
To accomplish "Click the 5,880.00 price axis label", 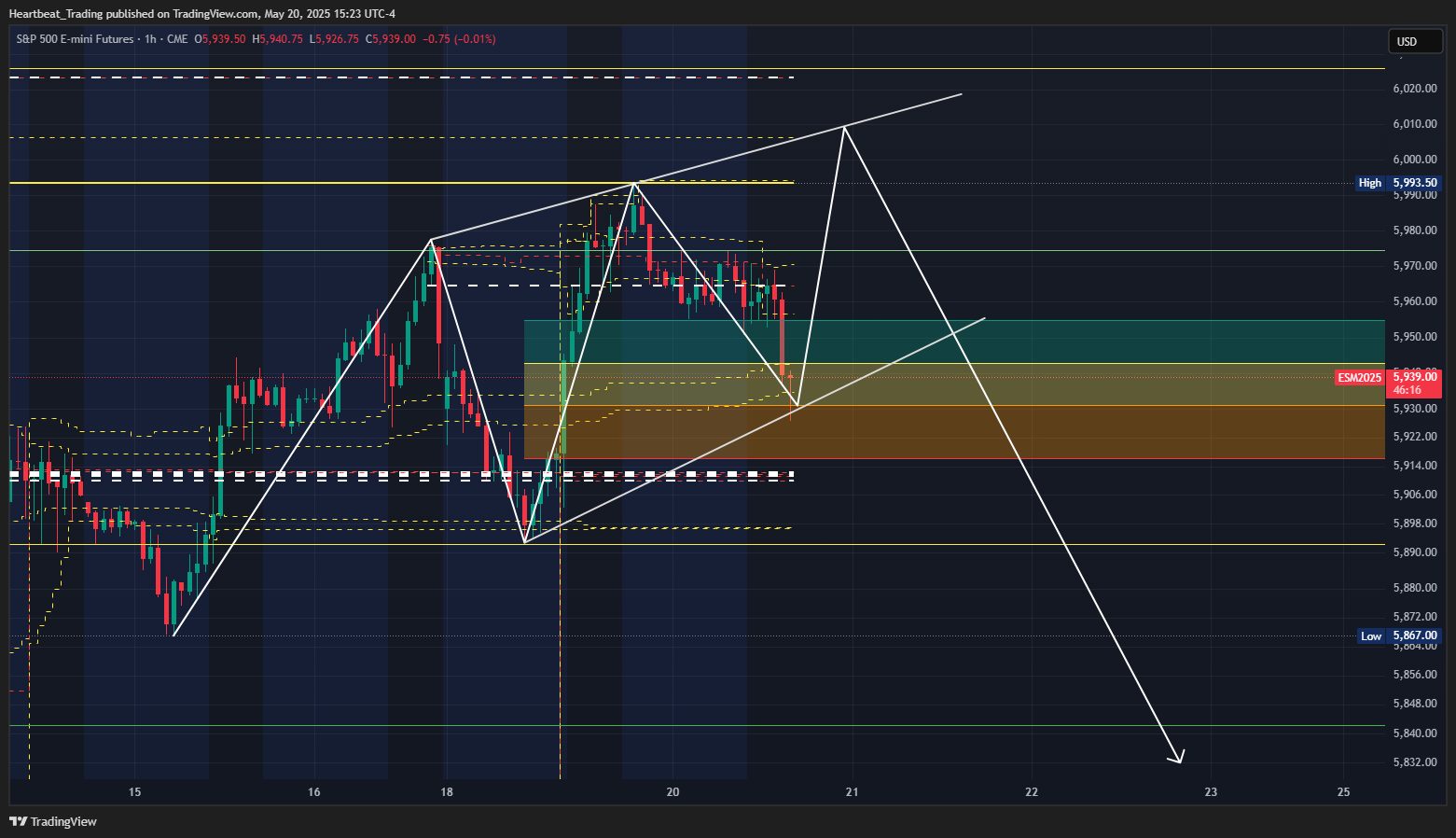I will click(x=1414, y=588).
